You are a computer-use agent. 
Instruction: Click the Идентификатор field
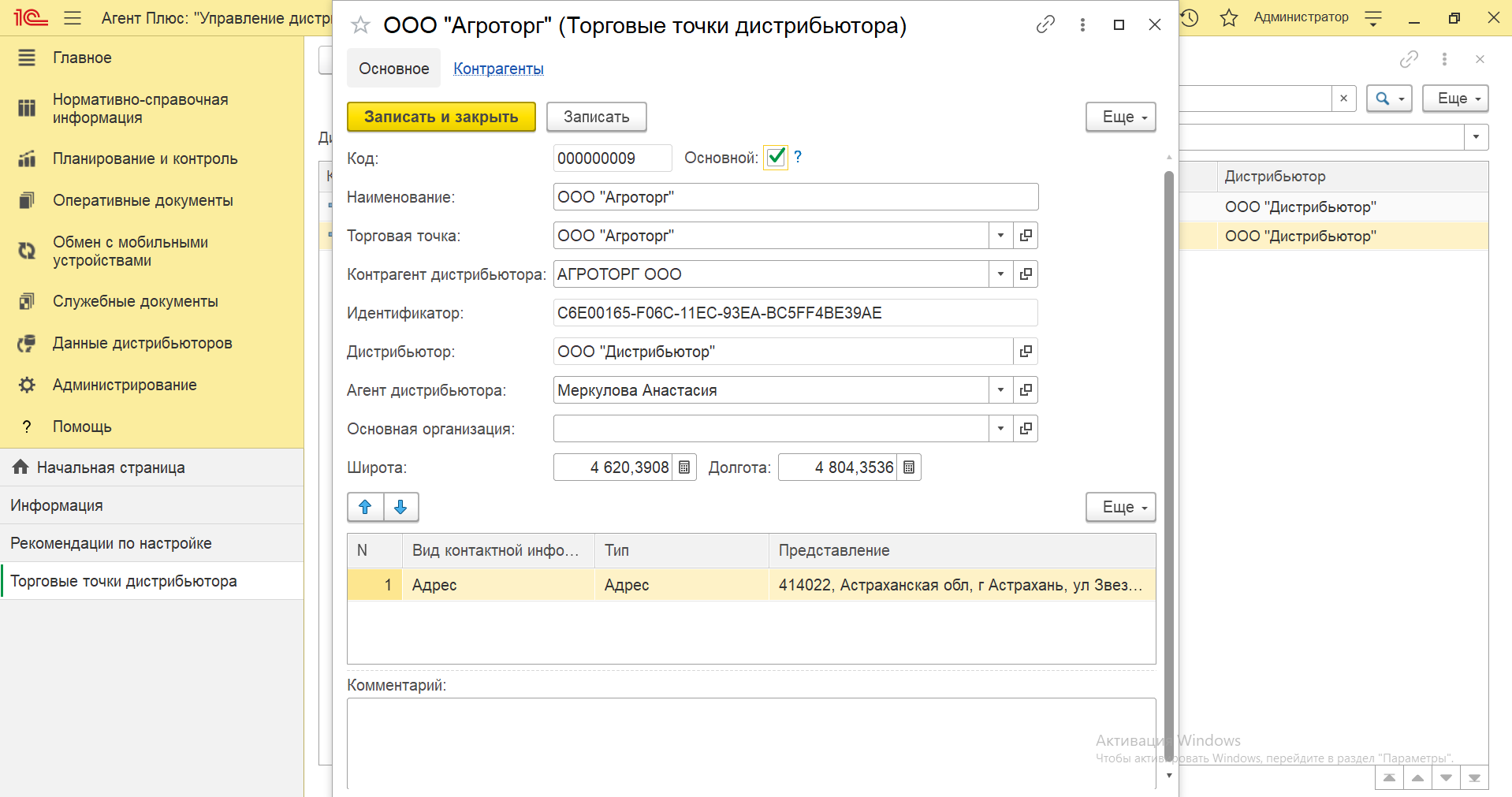[x=795, y=313]
